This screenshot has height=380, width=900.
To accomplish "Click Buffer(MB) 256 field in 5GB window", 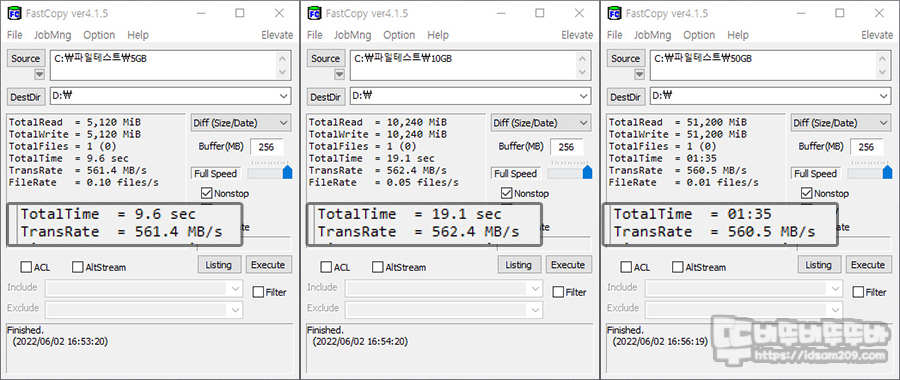I will click(266, 147).
